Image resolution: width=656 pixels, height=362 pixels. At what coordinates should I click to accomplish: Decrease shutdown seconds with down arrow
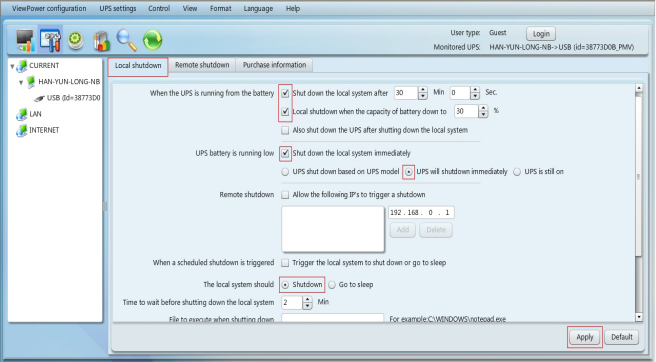pos(475,96)
